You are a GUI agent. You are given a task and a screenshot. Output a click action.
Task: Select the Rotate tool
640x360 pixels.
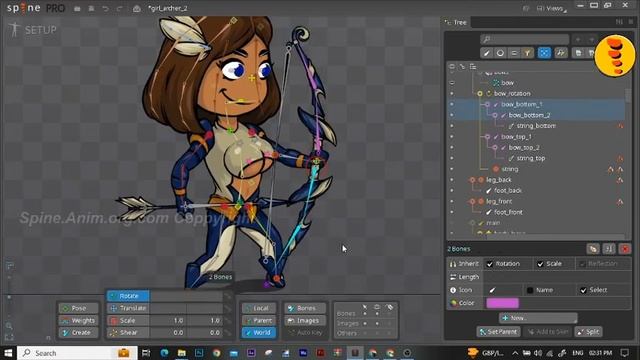click(x=128, y=296)
